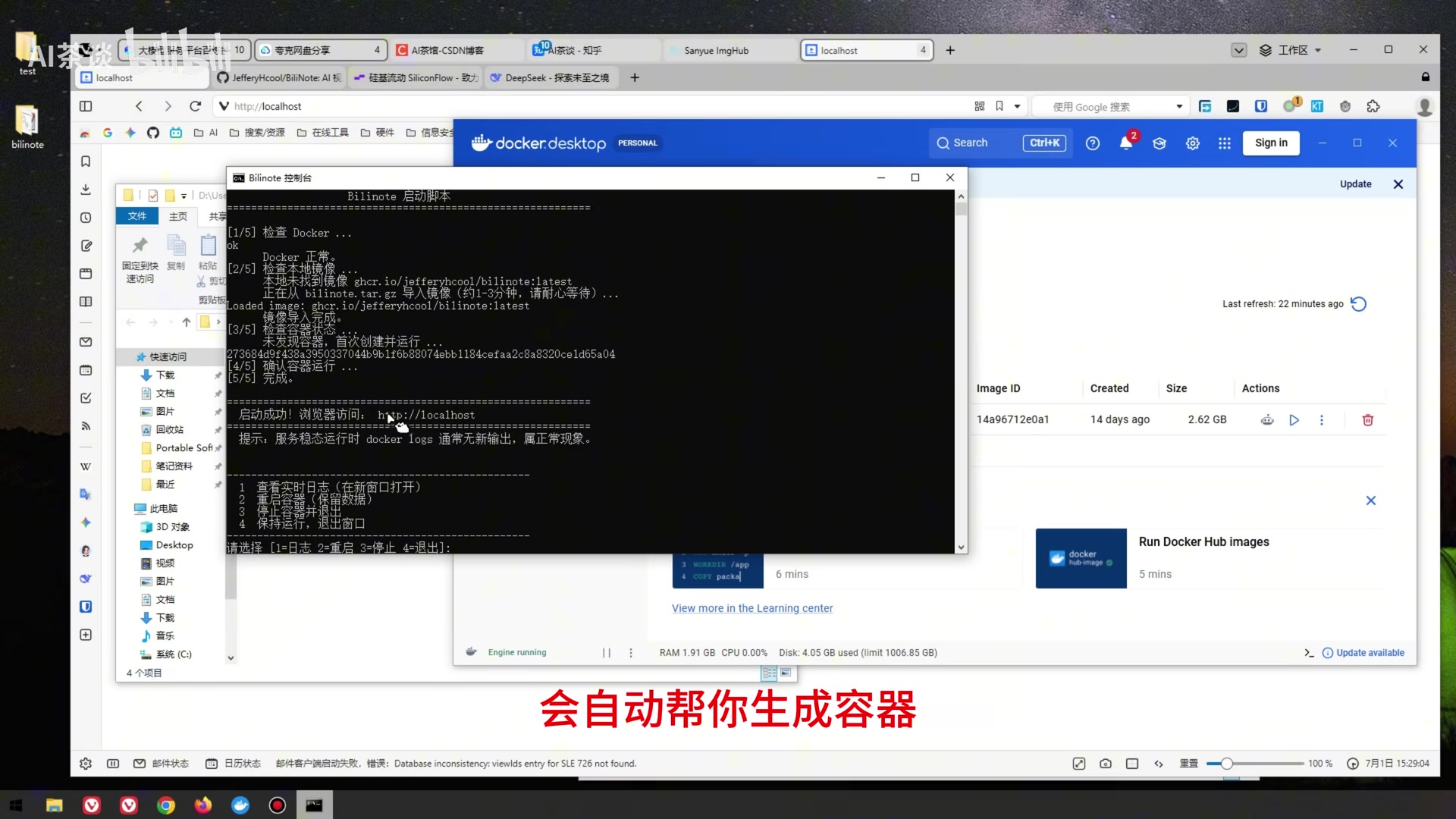The width and height of the screenshot is (1456, 819).
Task: Open the Vivaldi Downloads side panel
Action: 86,190
